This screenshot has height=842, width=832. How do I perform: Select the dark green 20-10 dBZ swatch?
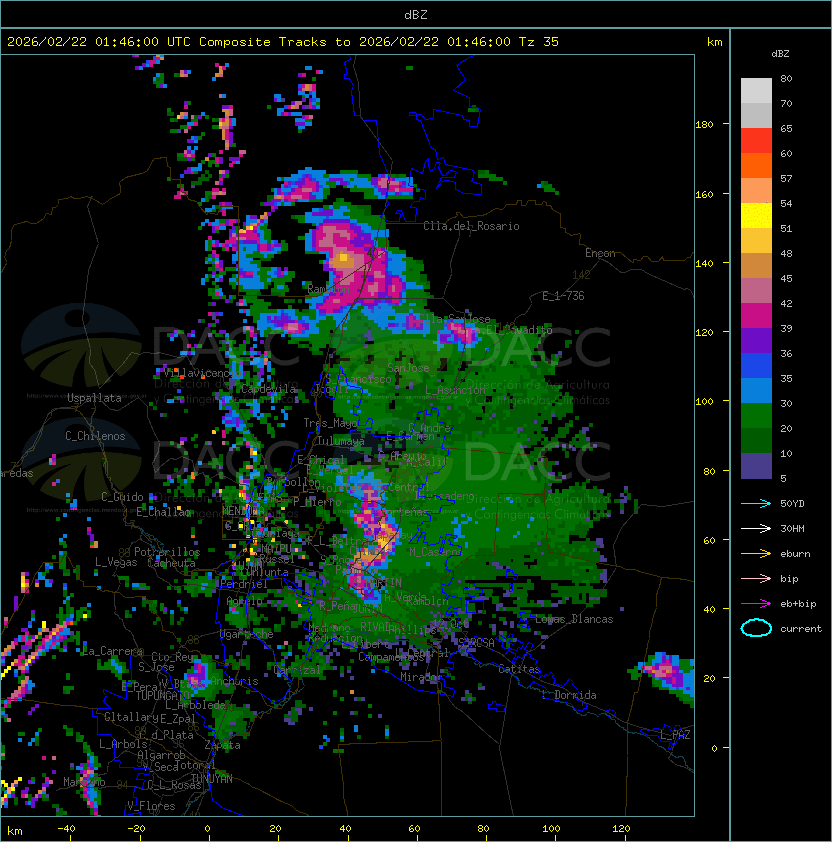click(x=756, y=440)
